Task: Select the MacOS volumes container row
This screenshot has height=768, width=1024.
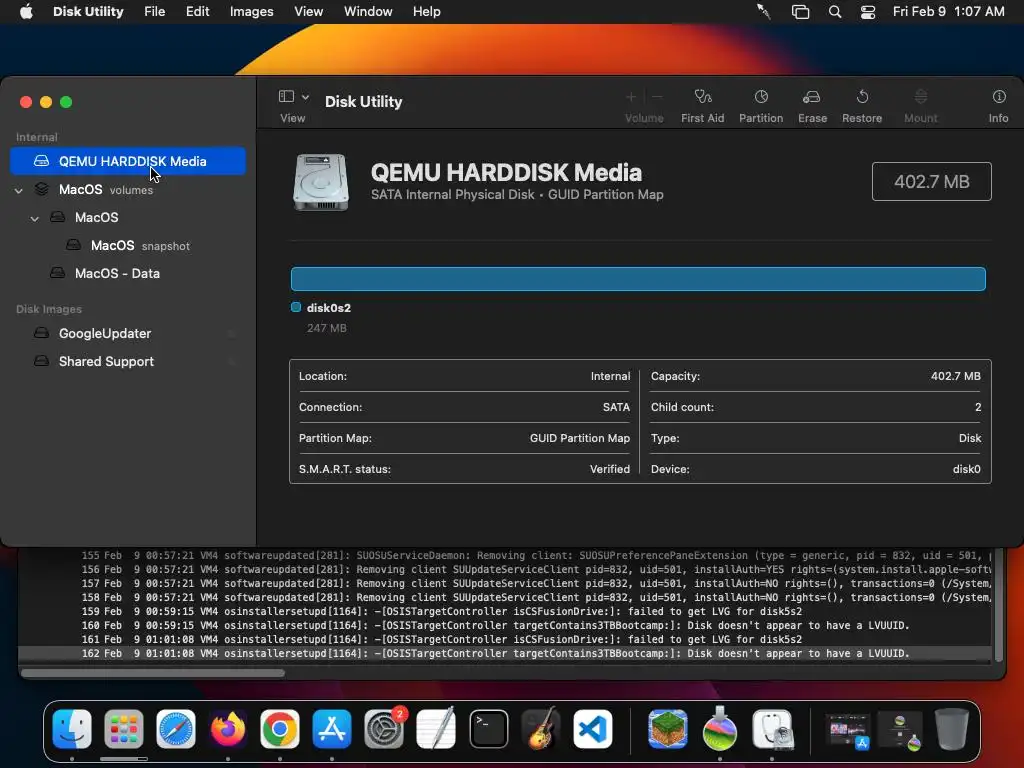Action: 128,189
